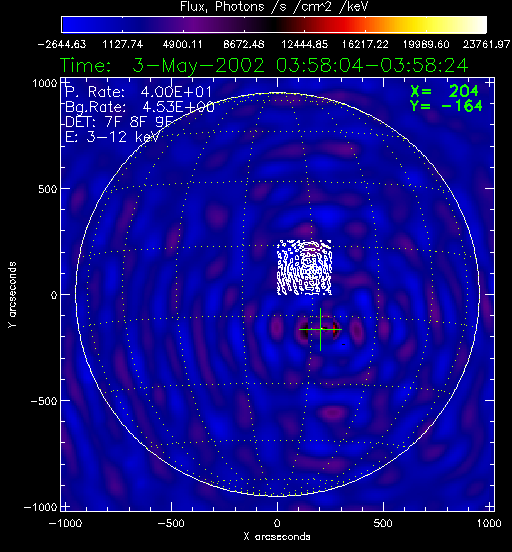Click the green crosshair center marker
The width and height of the screenshot is (512, 552).
[320, 330]
